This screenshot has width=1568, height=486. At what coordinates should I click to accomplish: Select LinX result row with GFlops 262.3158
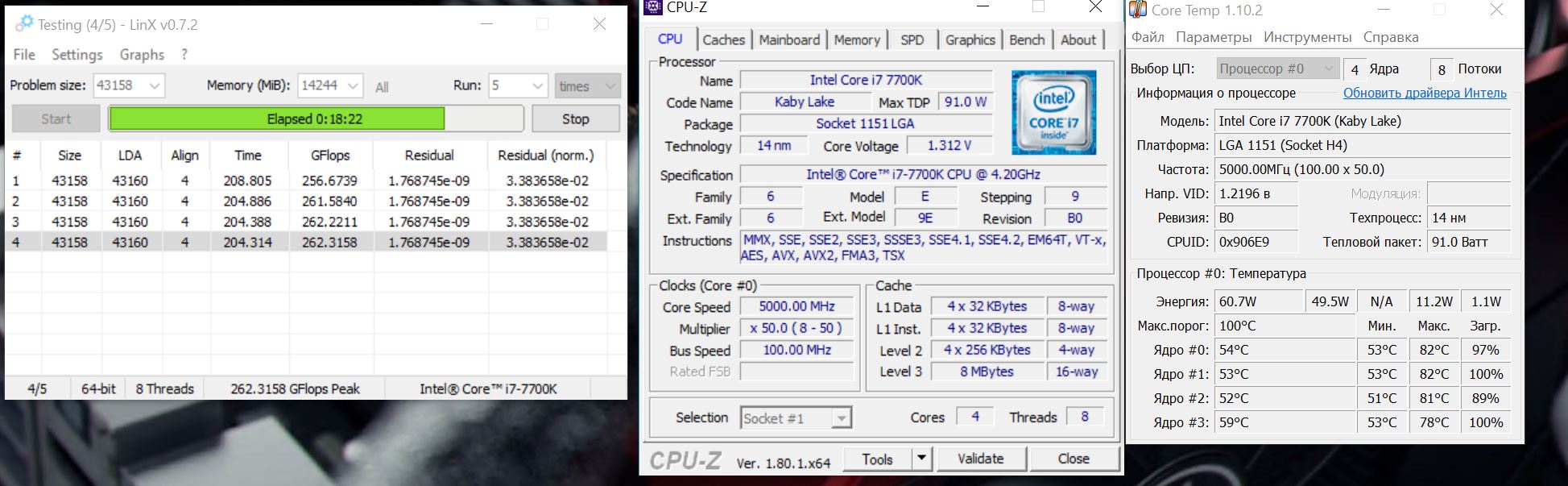(x=306, y=242)
